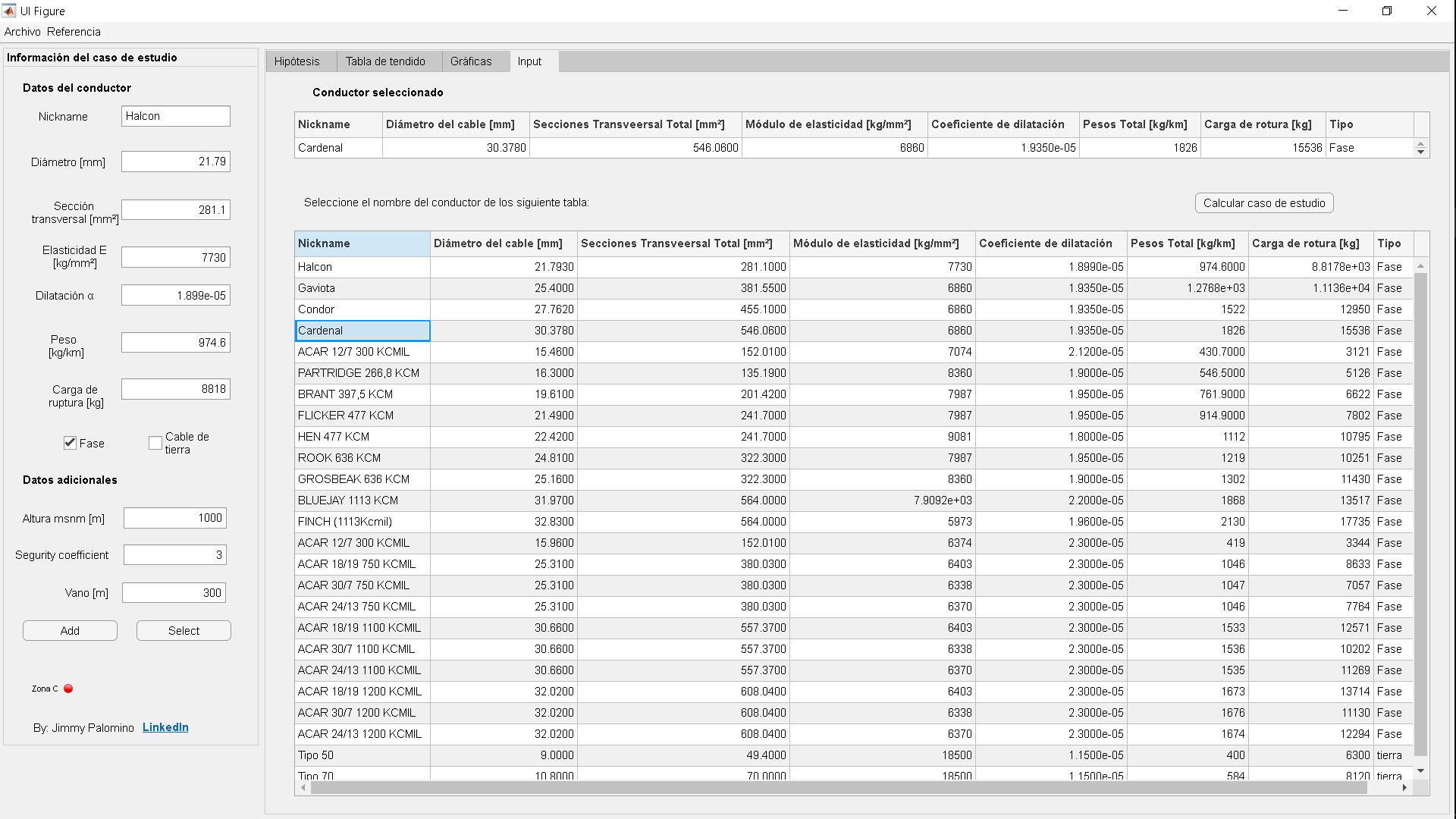Enable the Fase checkbox

pyautogui.click(x=69, y=443)
